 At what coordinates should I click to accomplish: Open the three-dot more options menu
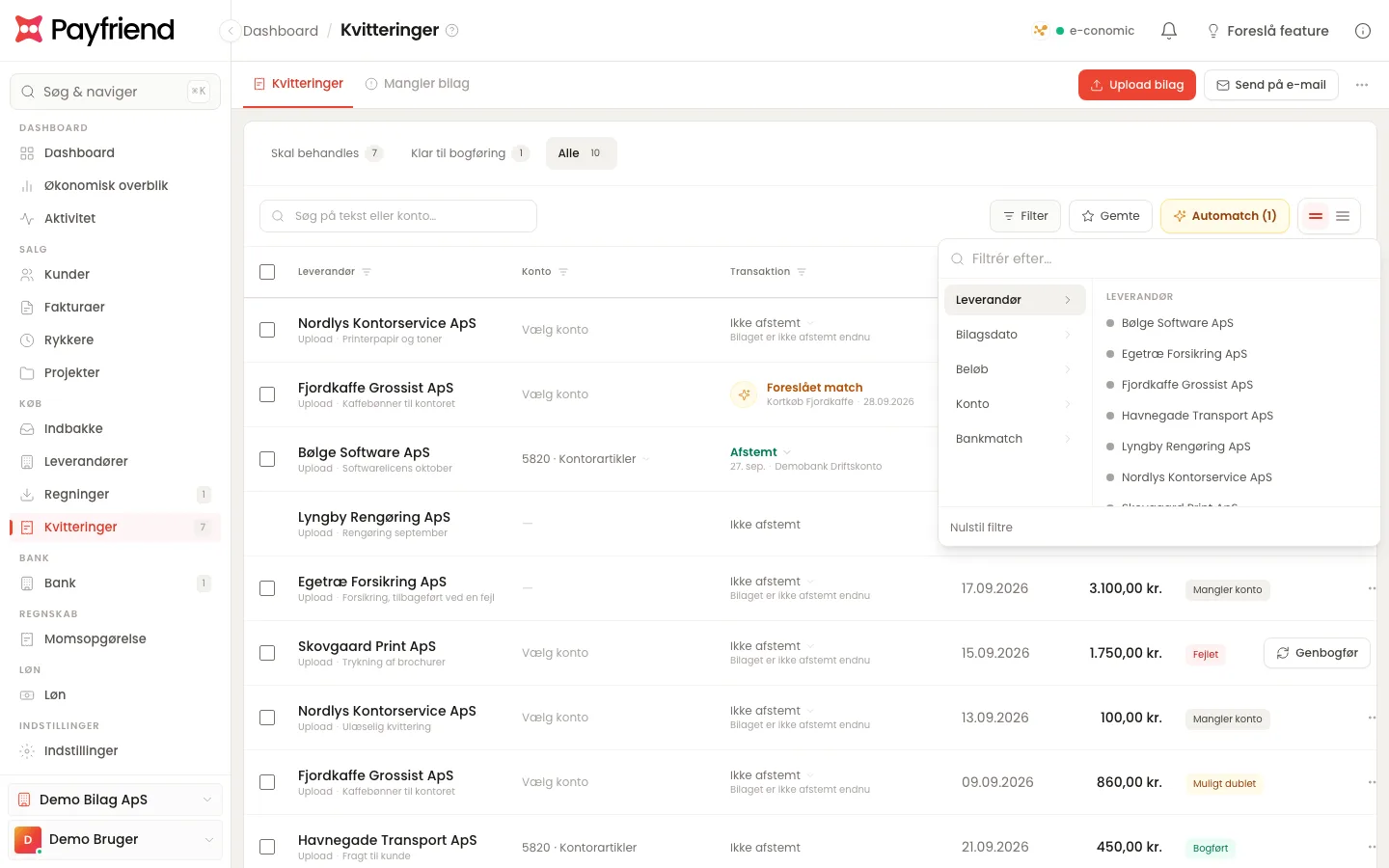[x=1362, y=85]
